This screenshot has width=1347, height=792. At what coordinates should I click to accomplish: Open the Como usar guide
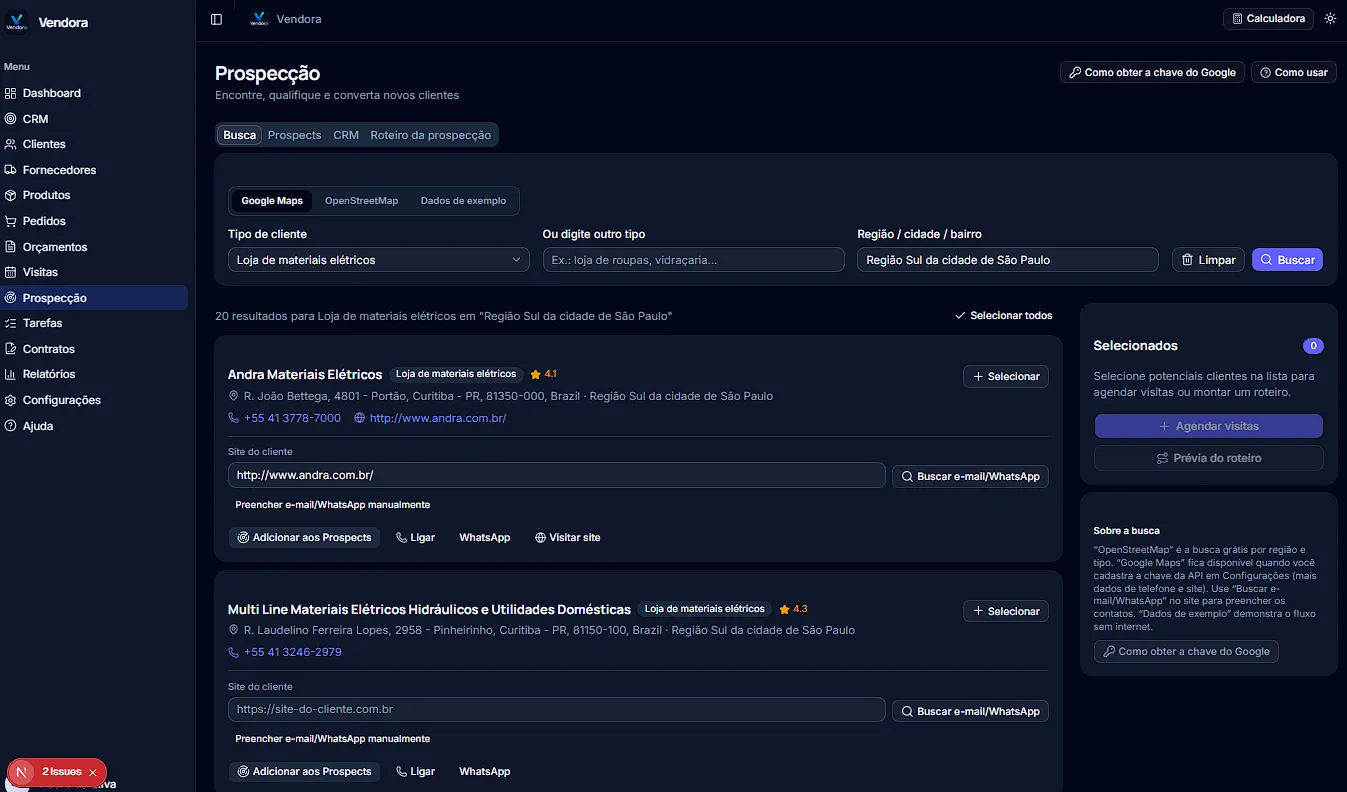tap(1294, 72)
